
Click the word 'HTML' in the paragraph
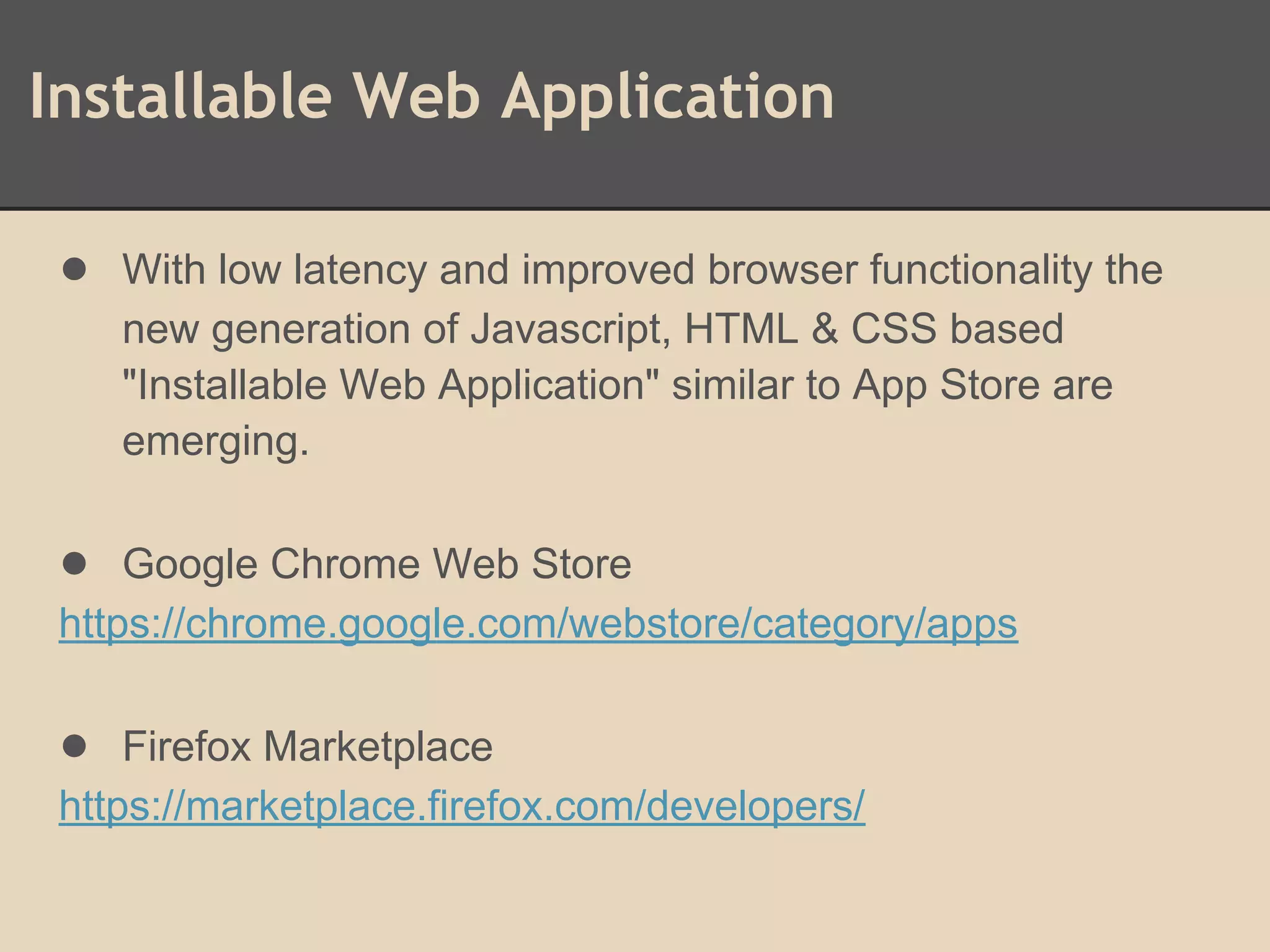click(x=740, y=328)
